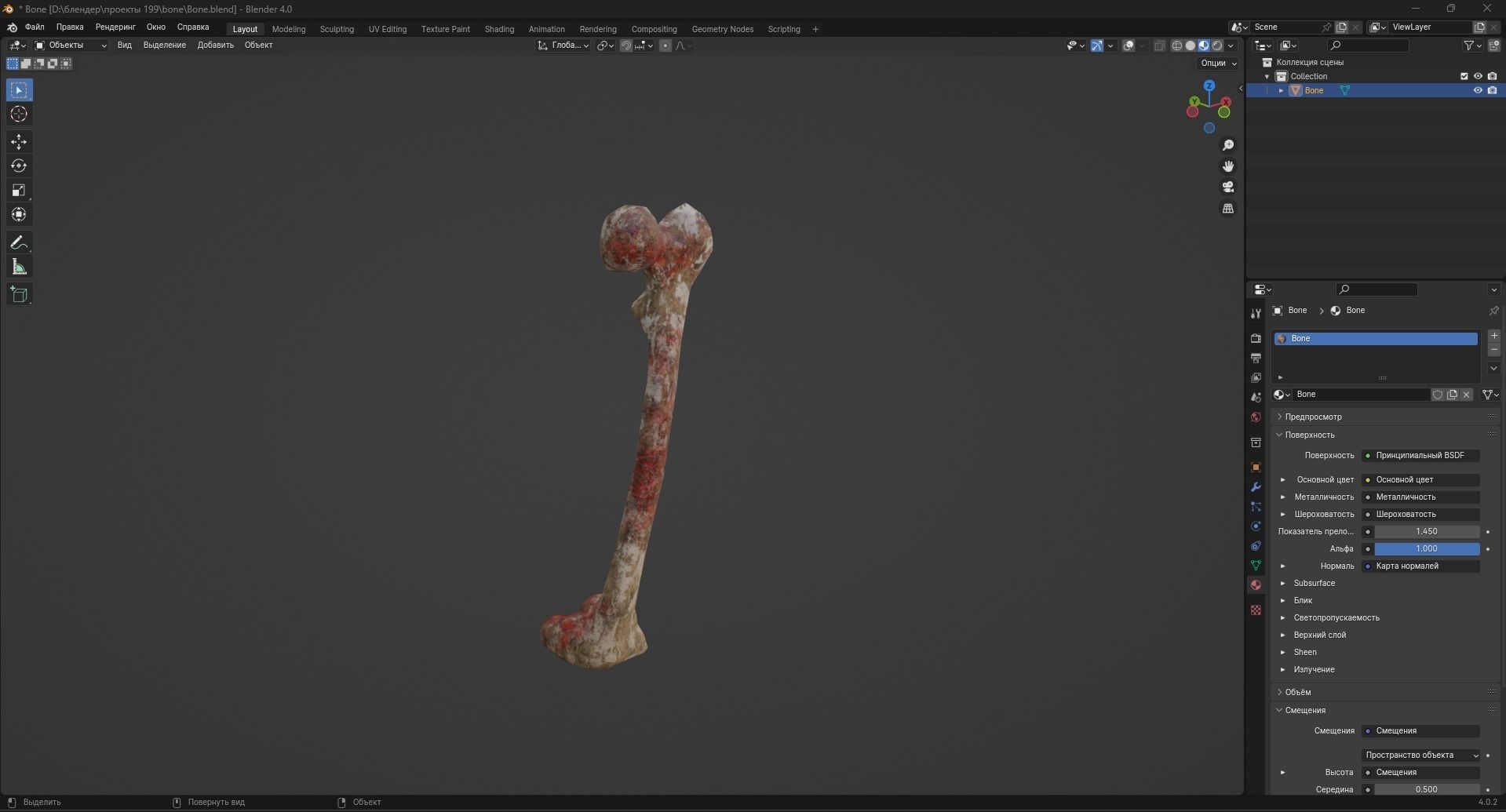Activate the Rotate tool
The width and height of the screenshot is (1506, 812).
pyautogui.click(x=19, y=166)
